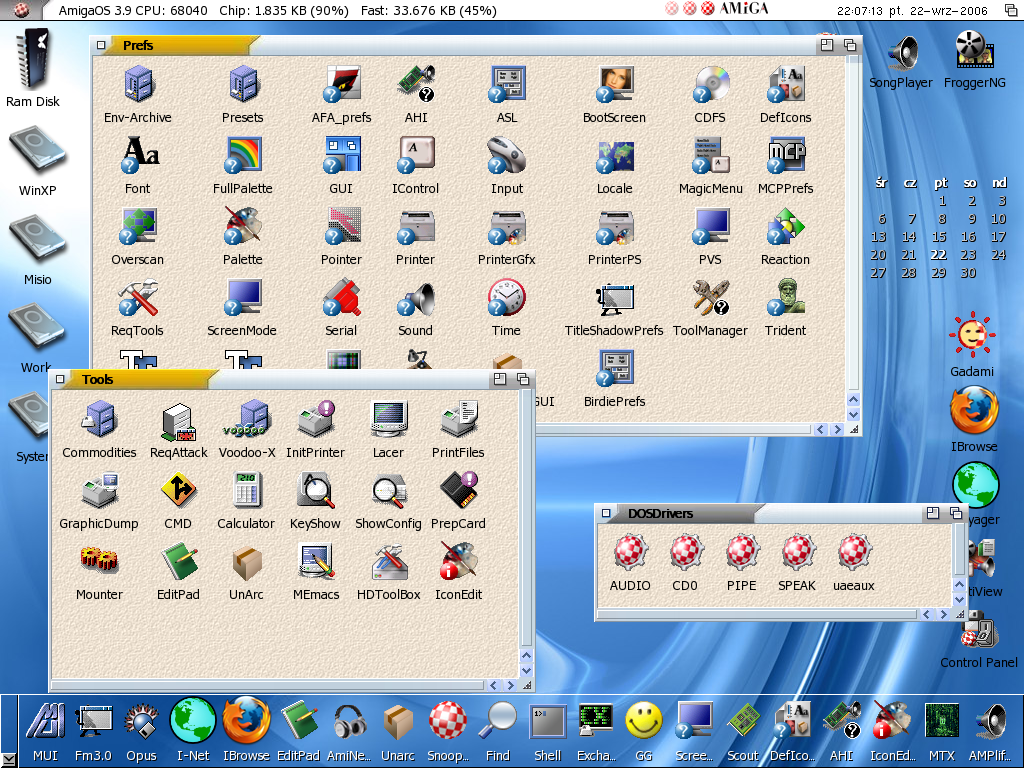This screenshot has width=1024, height=768.
Task: Open the Pointer prefs icon
Action: pyautogui.click(x=341, y=226)
